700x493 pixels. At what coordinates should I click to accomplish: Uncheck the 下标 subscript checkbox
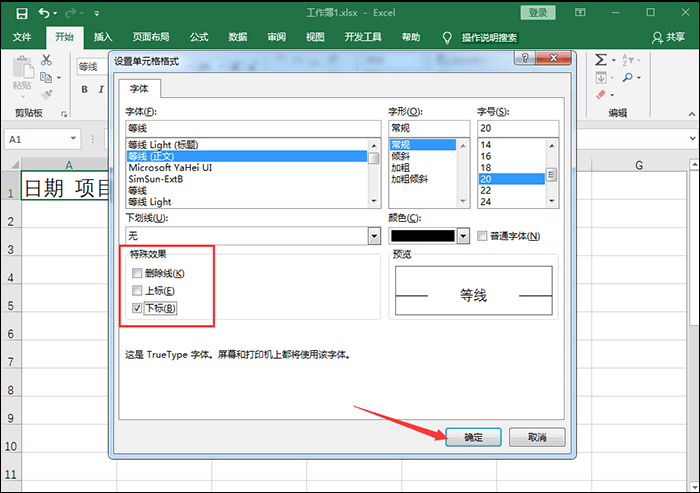[137, 308]
